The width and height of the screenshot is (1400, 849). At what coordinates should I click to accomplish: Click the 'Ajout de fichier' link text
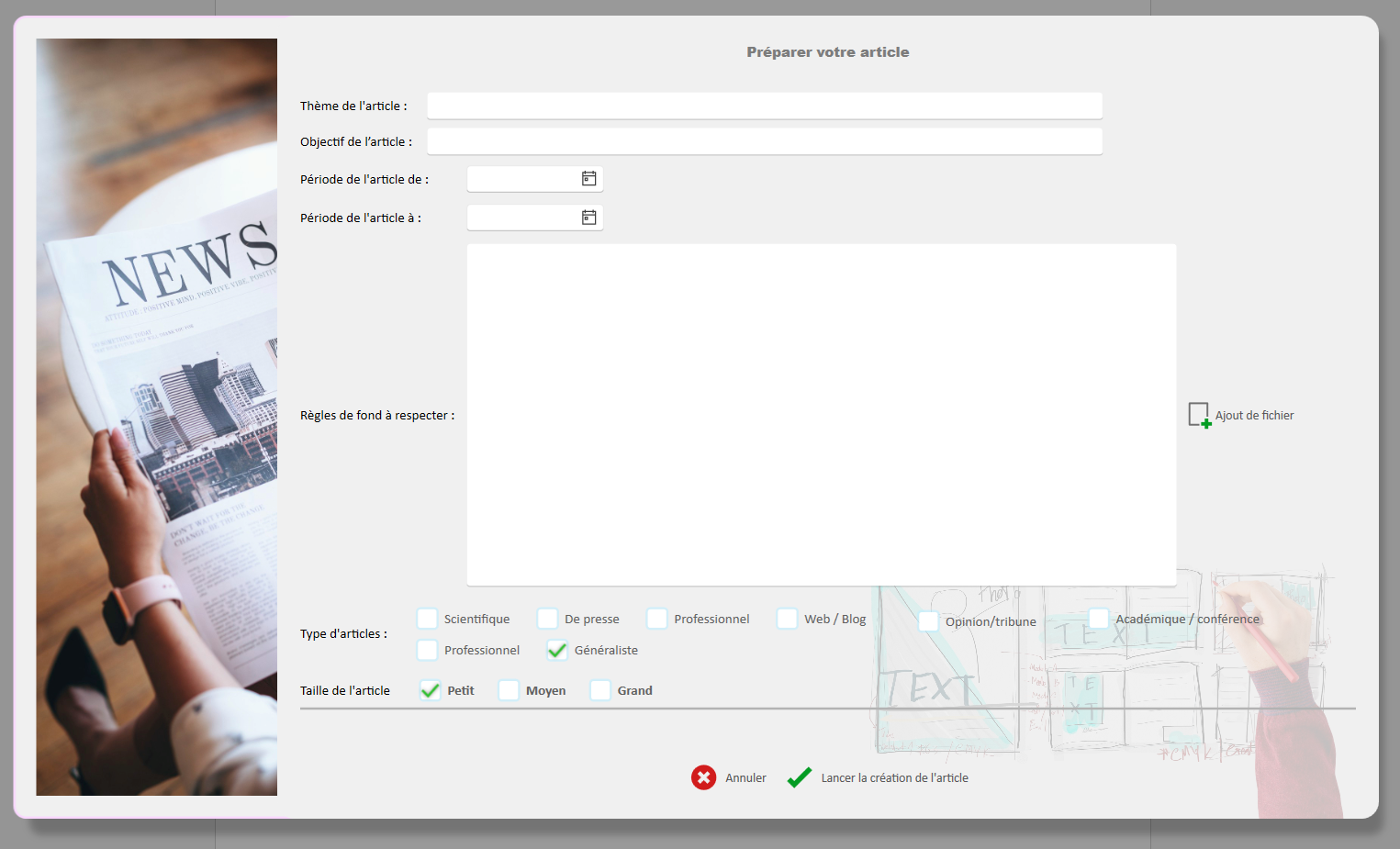1254,415
